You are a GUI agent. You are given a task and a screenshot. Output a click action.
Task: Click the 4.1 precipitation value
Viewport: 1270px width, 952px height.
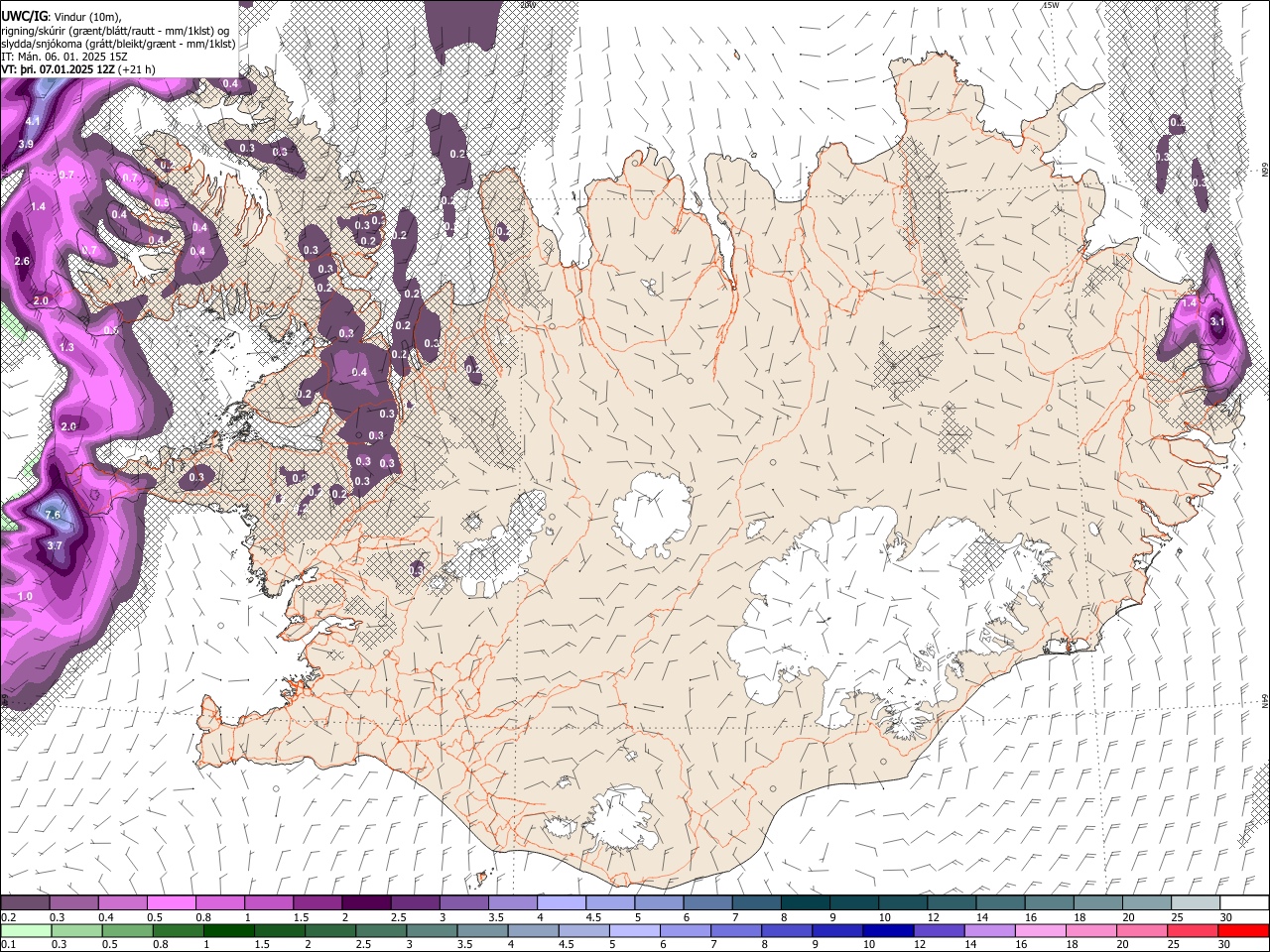coord(33,121)
